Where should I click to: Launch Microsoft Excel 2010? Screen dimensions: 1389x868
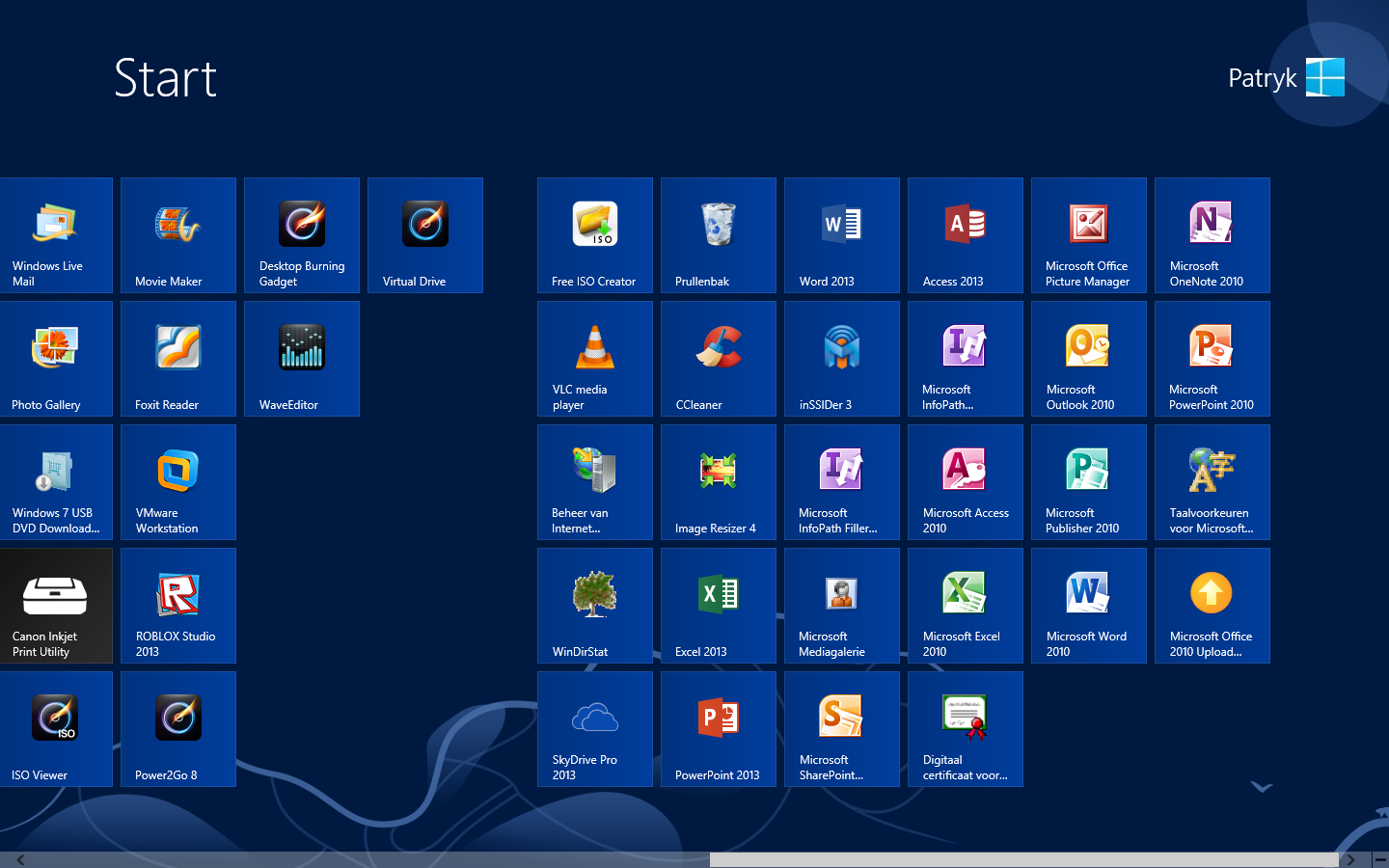(966, 606)
